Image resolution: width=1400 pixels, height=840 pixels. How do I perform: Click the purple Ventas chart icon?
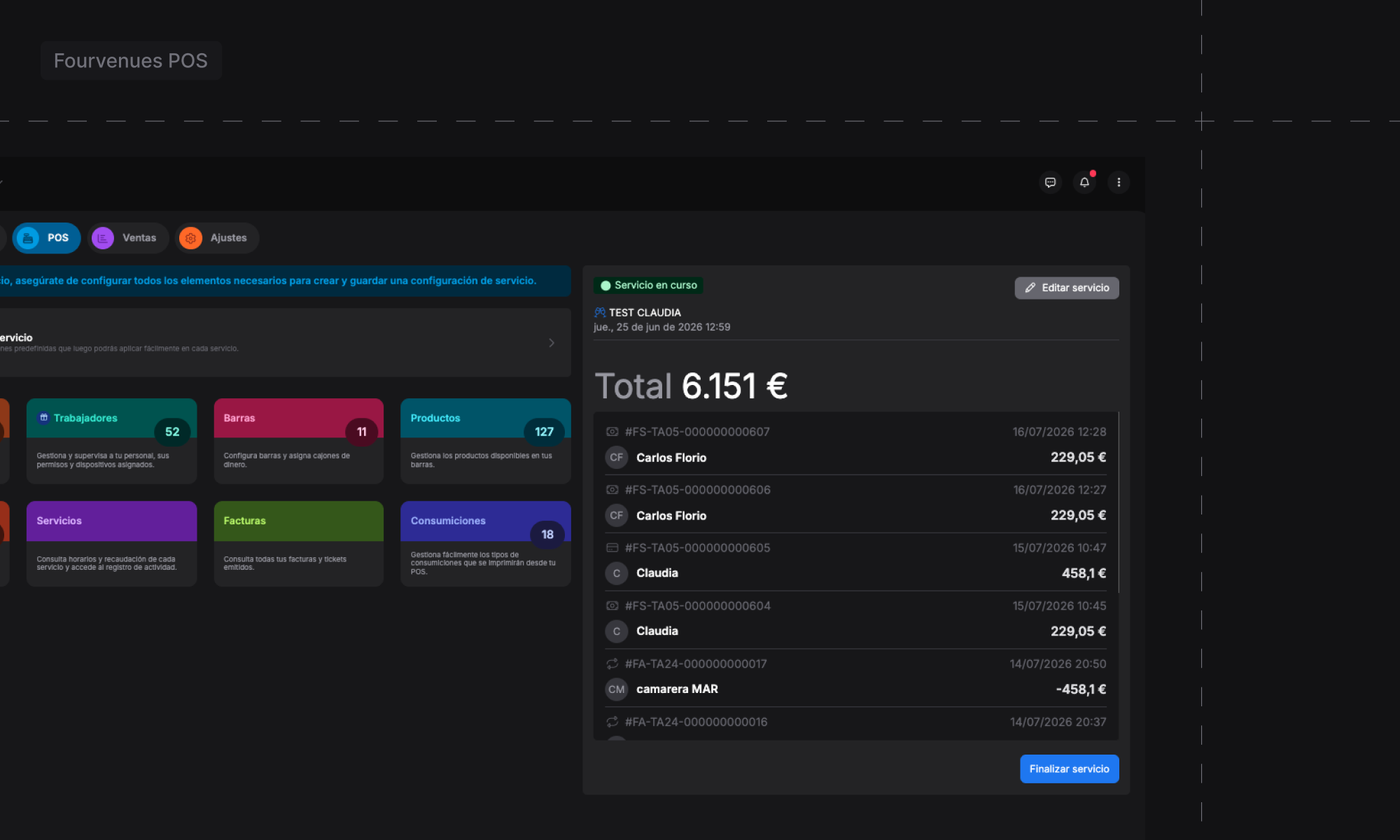pos(102,238)
